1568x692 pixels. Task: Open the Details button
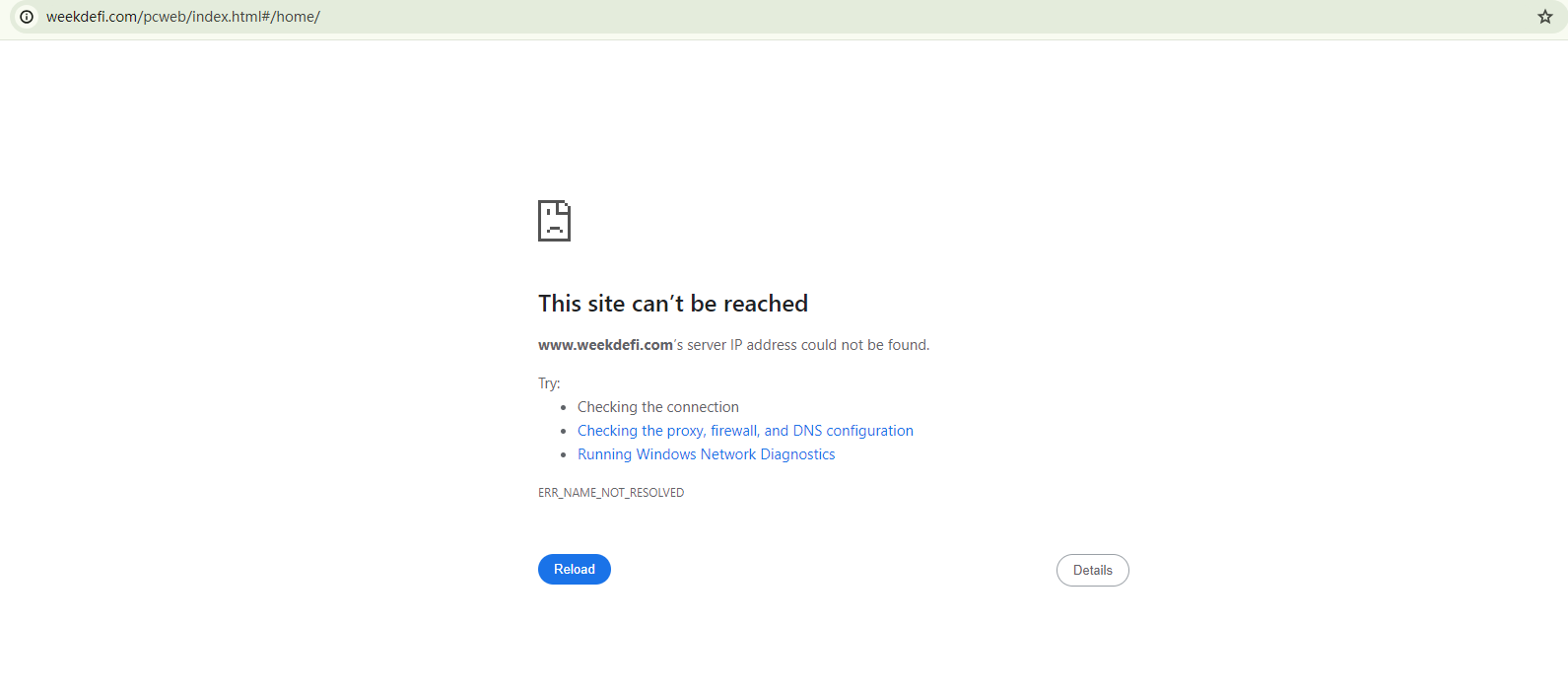click(x=1093, y=571)
